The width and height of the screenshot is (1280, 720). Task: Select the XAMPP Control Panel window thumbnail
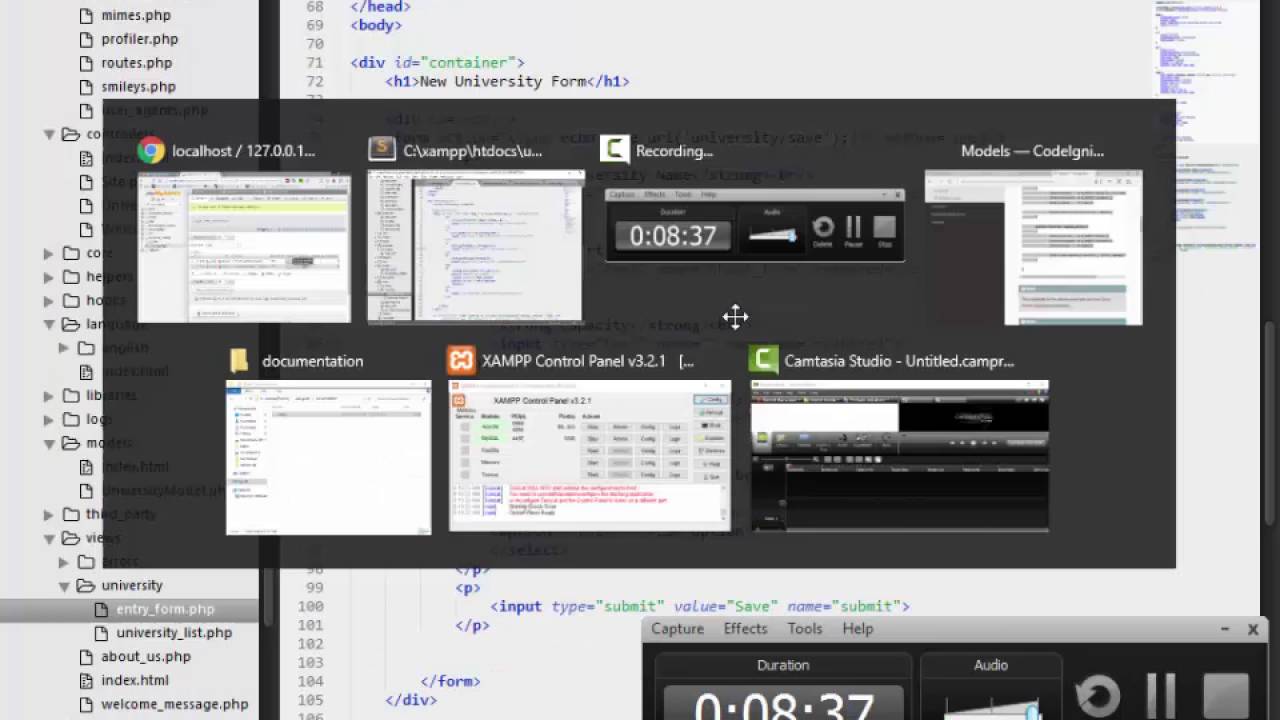(589, 456)
